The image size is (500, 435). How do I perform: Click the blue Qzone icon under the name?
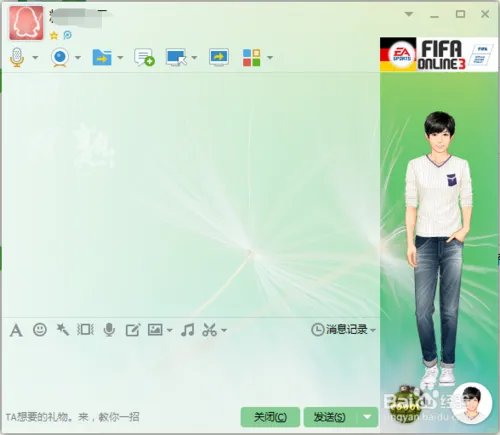(68, 35)
